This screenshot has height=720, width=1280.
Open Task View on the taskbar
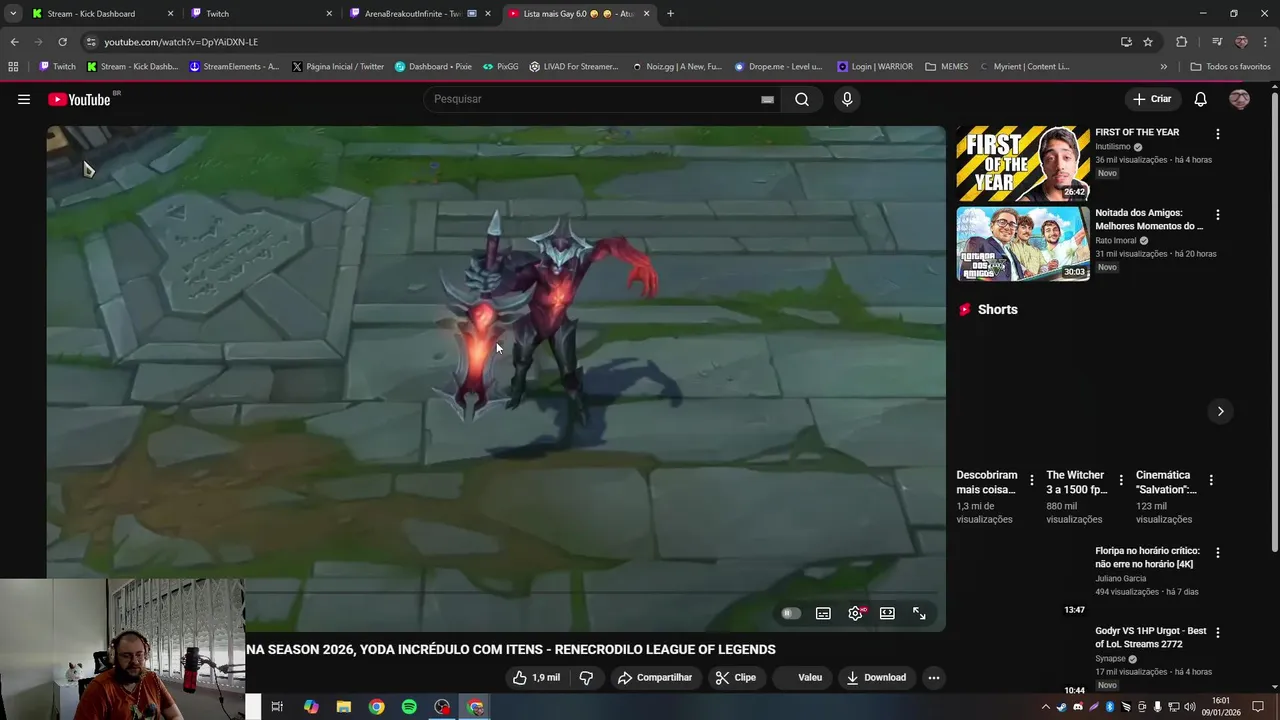coord(277,707)
